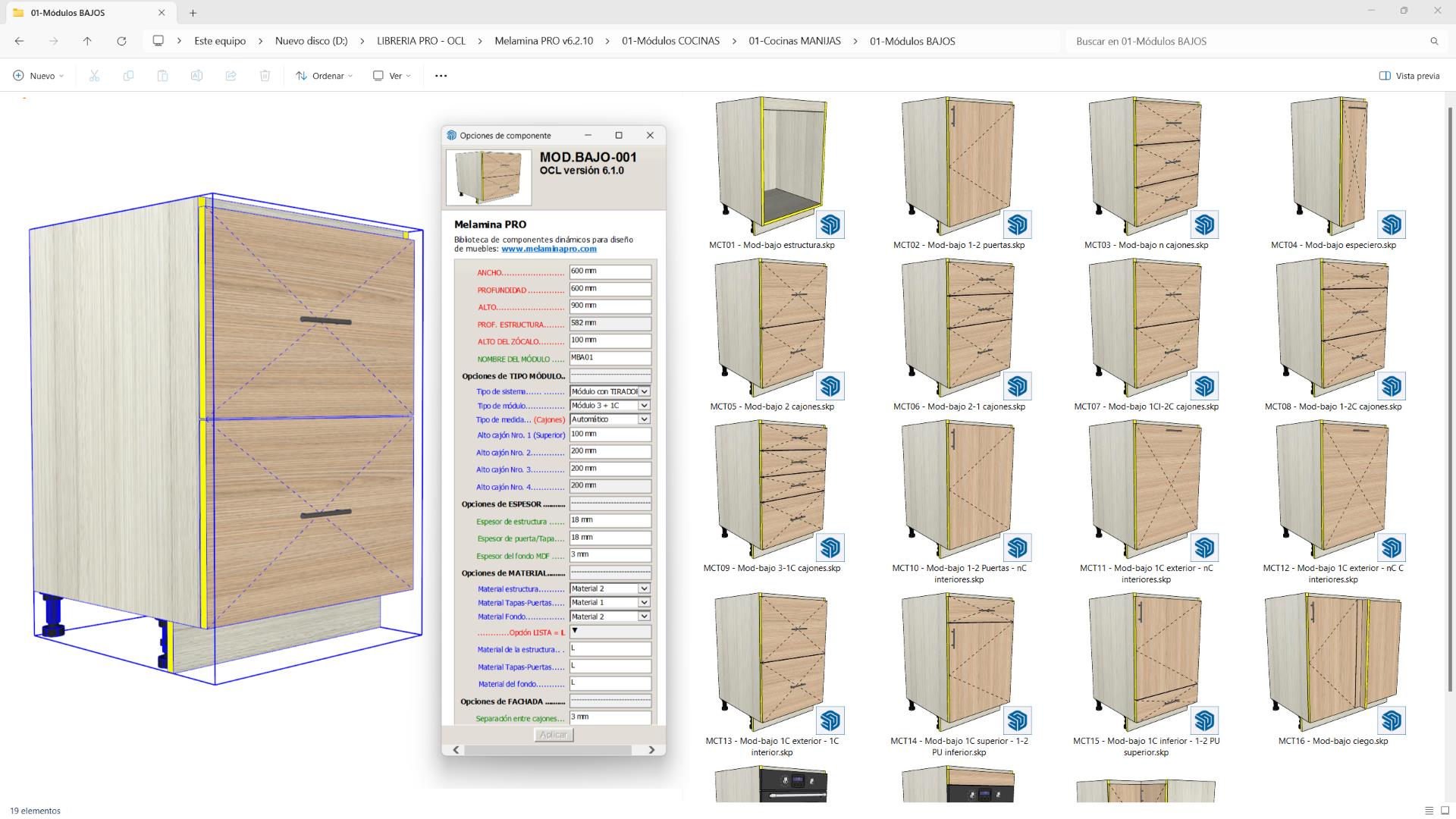Click the Cut scissors icon
The width and height of the screenshot is (1456, 819).
pos(94,76)
